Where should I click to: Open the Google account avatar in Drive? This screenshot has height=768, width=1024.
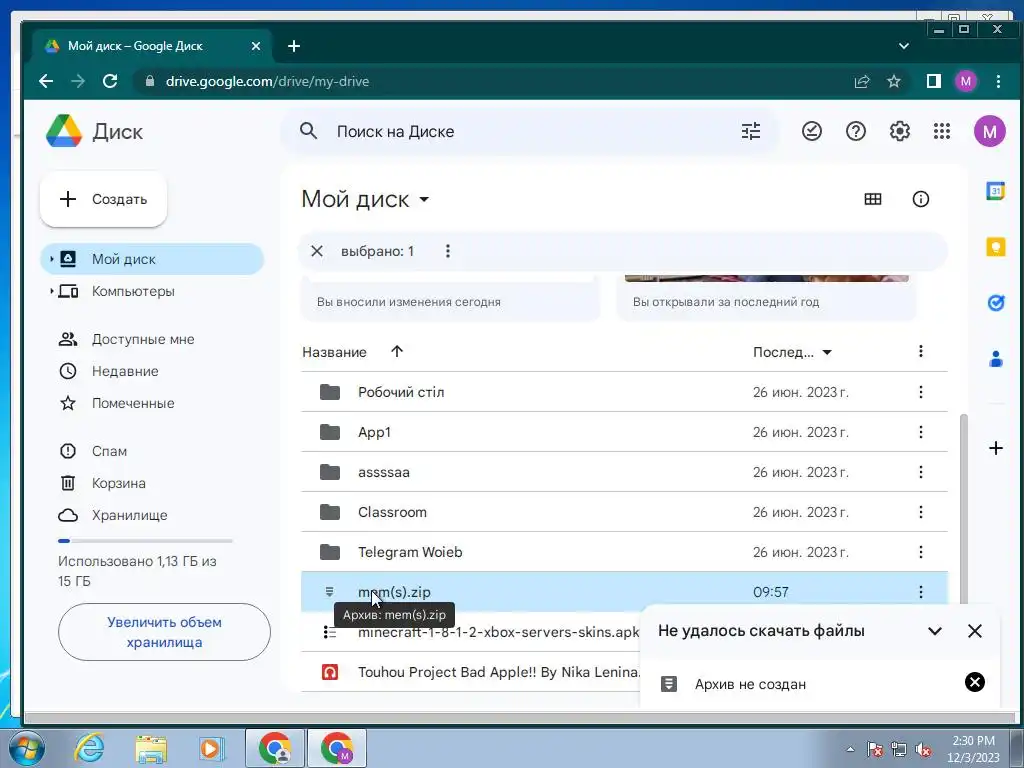(989, 131)
